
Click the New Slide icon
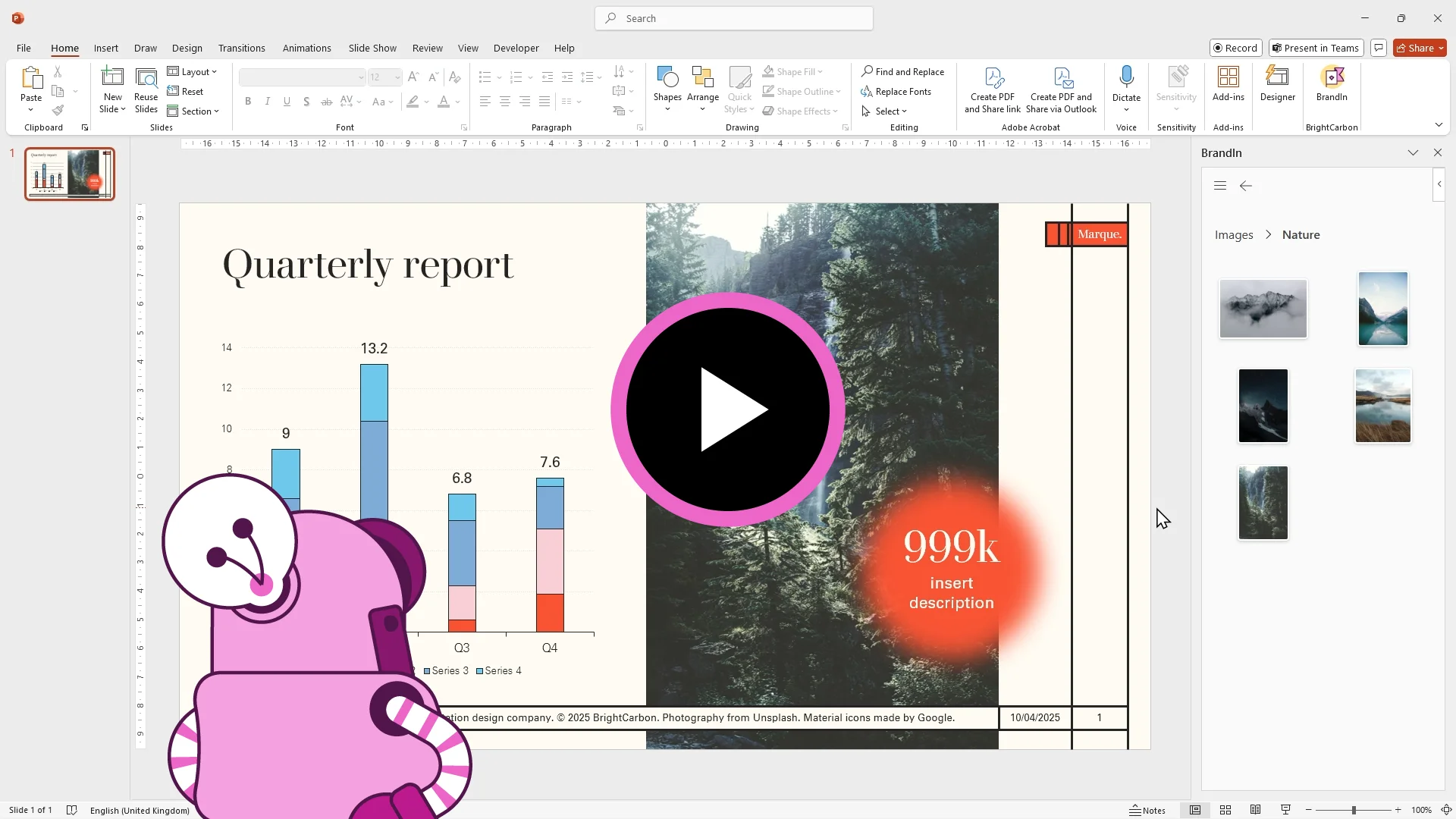[x=112, y=77]
